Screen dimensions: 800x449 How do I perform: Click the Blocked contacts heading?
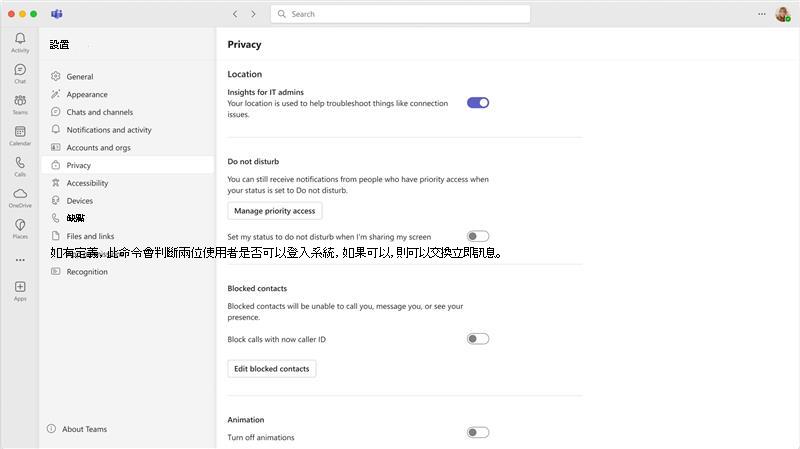point(257,288)
